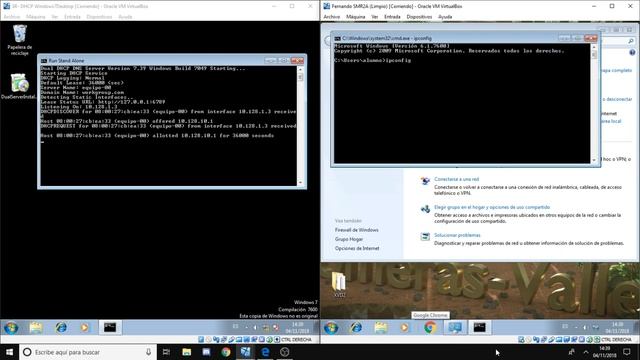Click the Escribe aquí para buscar box
The image size is (640, 360).
pyautogui.click(x=88, y=352)
